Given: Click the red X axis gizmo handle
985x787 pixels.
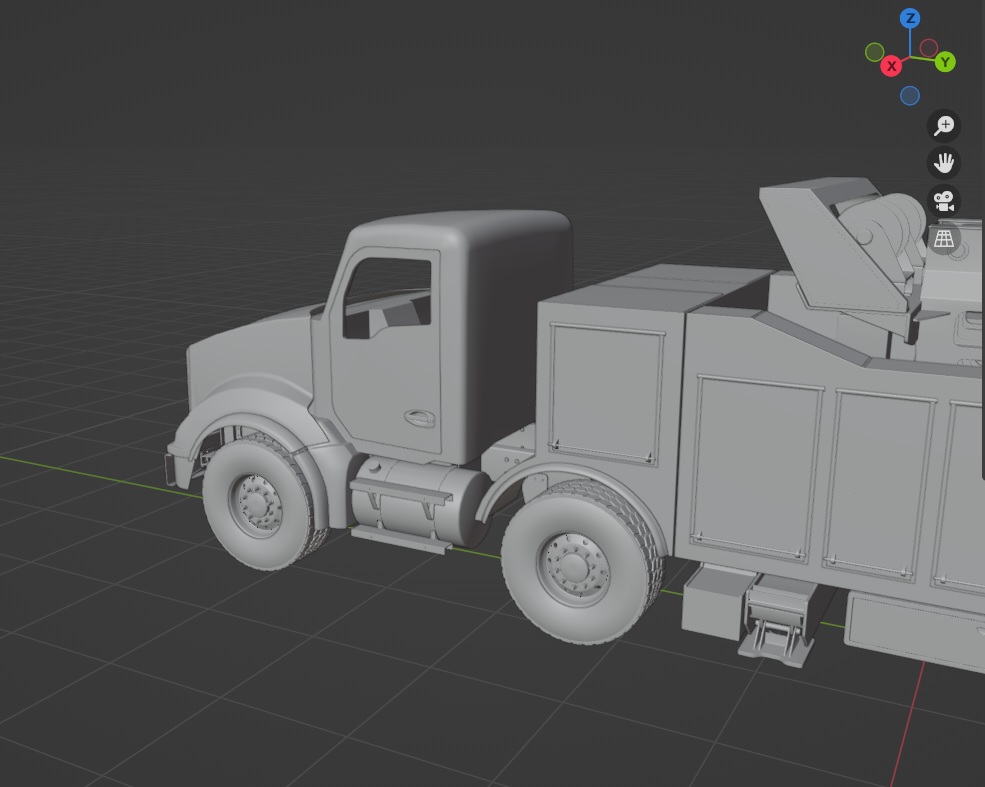Looking at the screenshot, I should [x=891, y=66].
